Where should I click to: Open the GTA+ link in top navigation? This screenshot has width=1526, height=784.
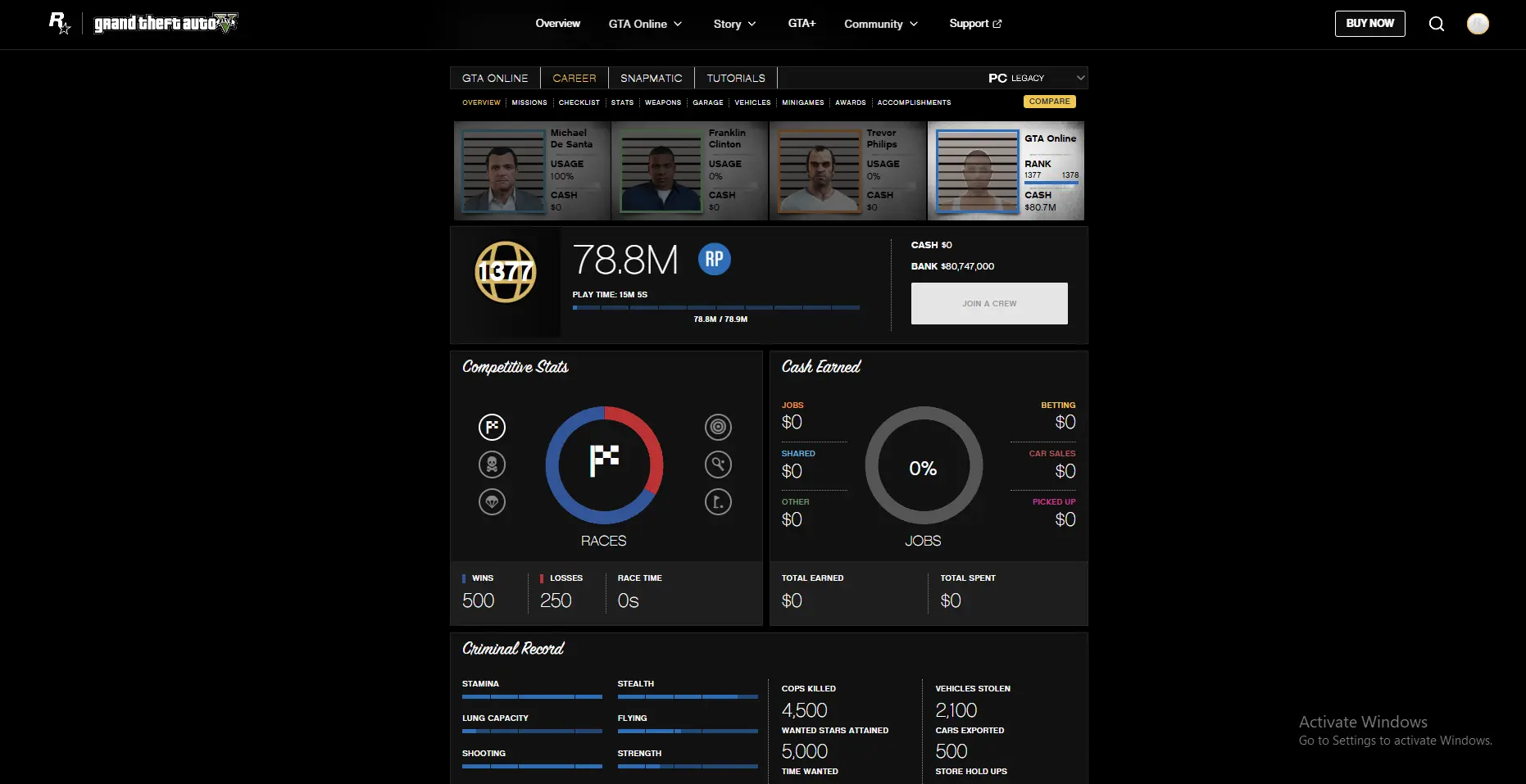pyautogui.click(x=802, y=24)
